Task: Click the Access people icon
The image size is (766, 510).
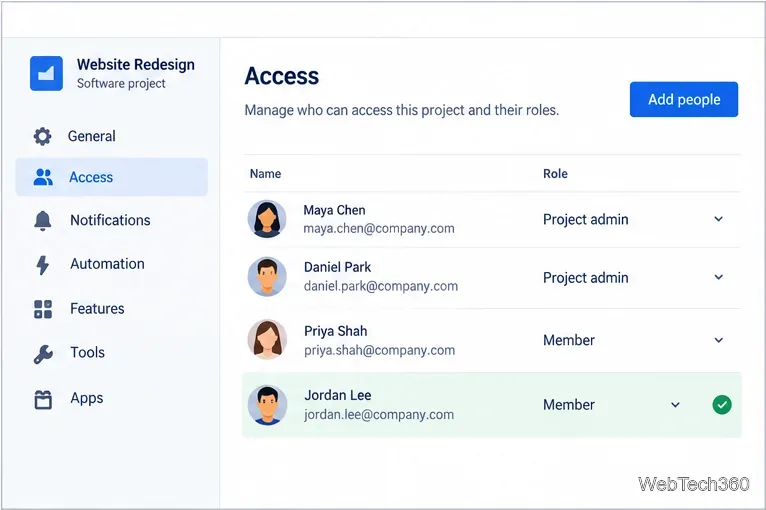Action: click(43, 177)
